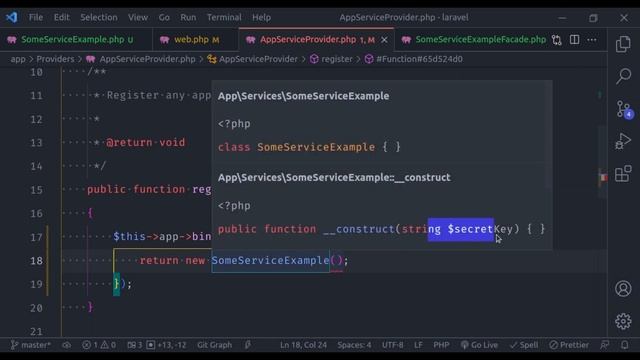The height and width of the screenshot is (360, 640).
Task: Open the Run menu
Action: coord(188,18)
